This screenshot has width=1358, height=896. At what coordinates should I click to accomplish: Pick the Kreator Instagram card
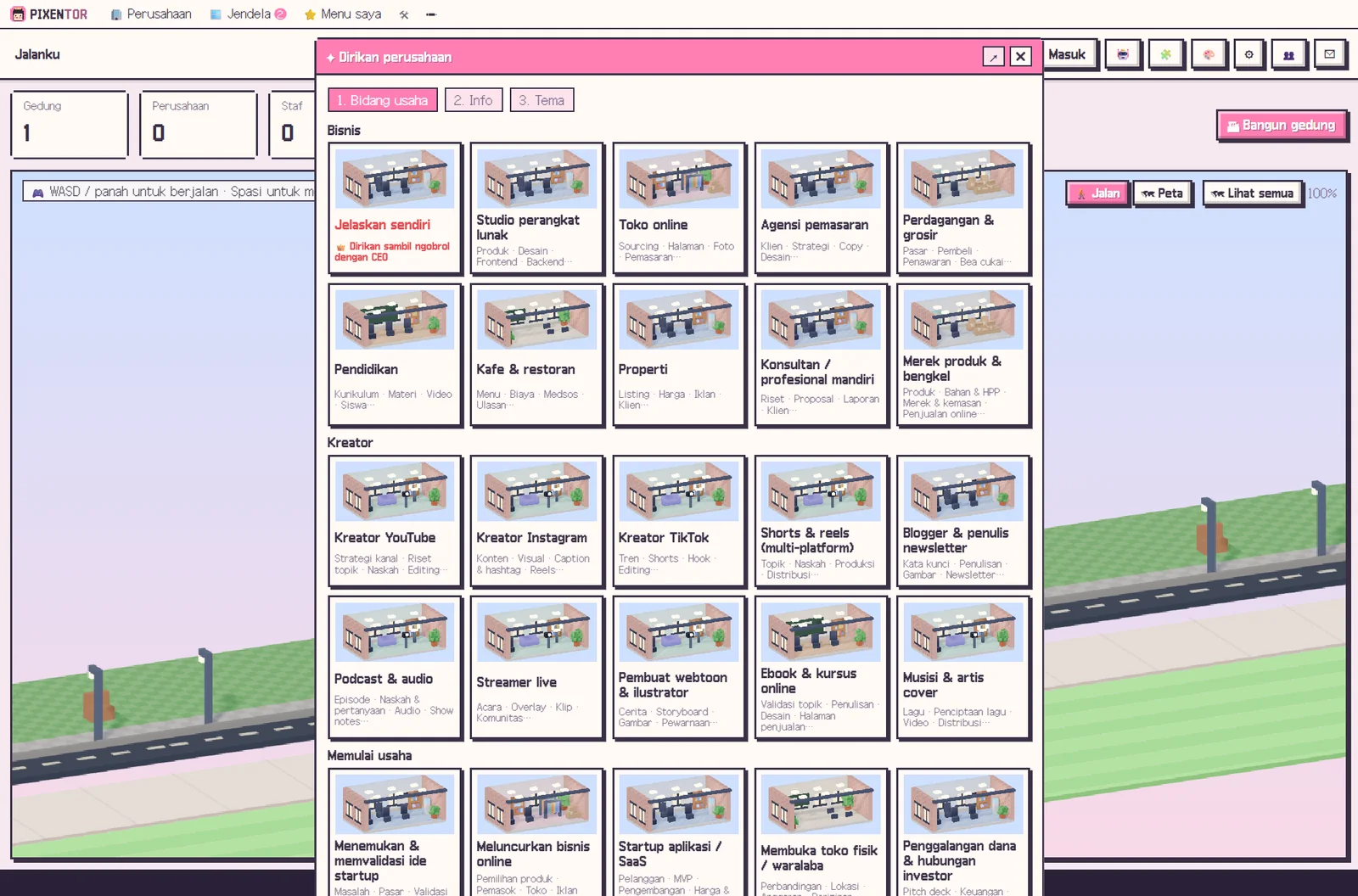point(537,521)
